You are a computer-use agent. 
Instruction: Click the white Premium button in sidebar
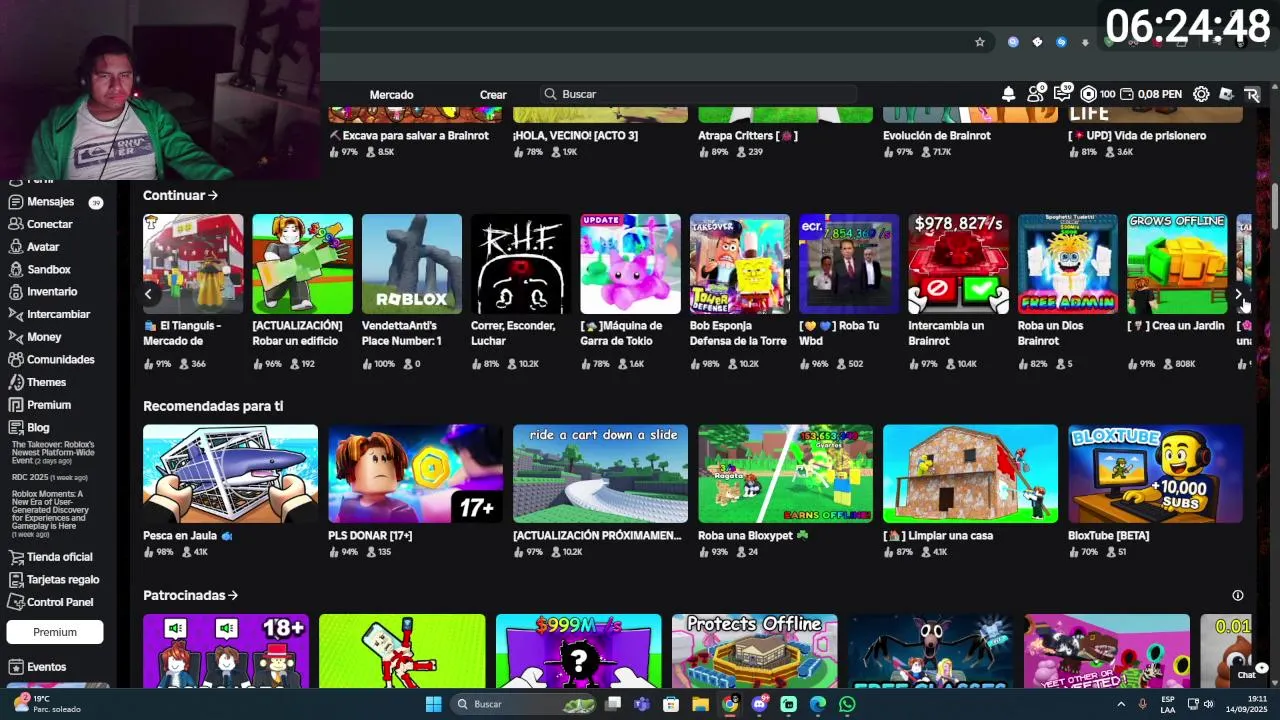(x=55, y=632)
